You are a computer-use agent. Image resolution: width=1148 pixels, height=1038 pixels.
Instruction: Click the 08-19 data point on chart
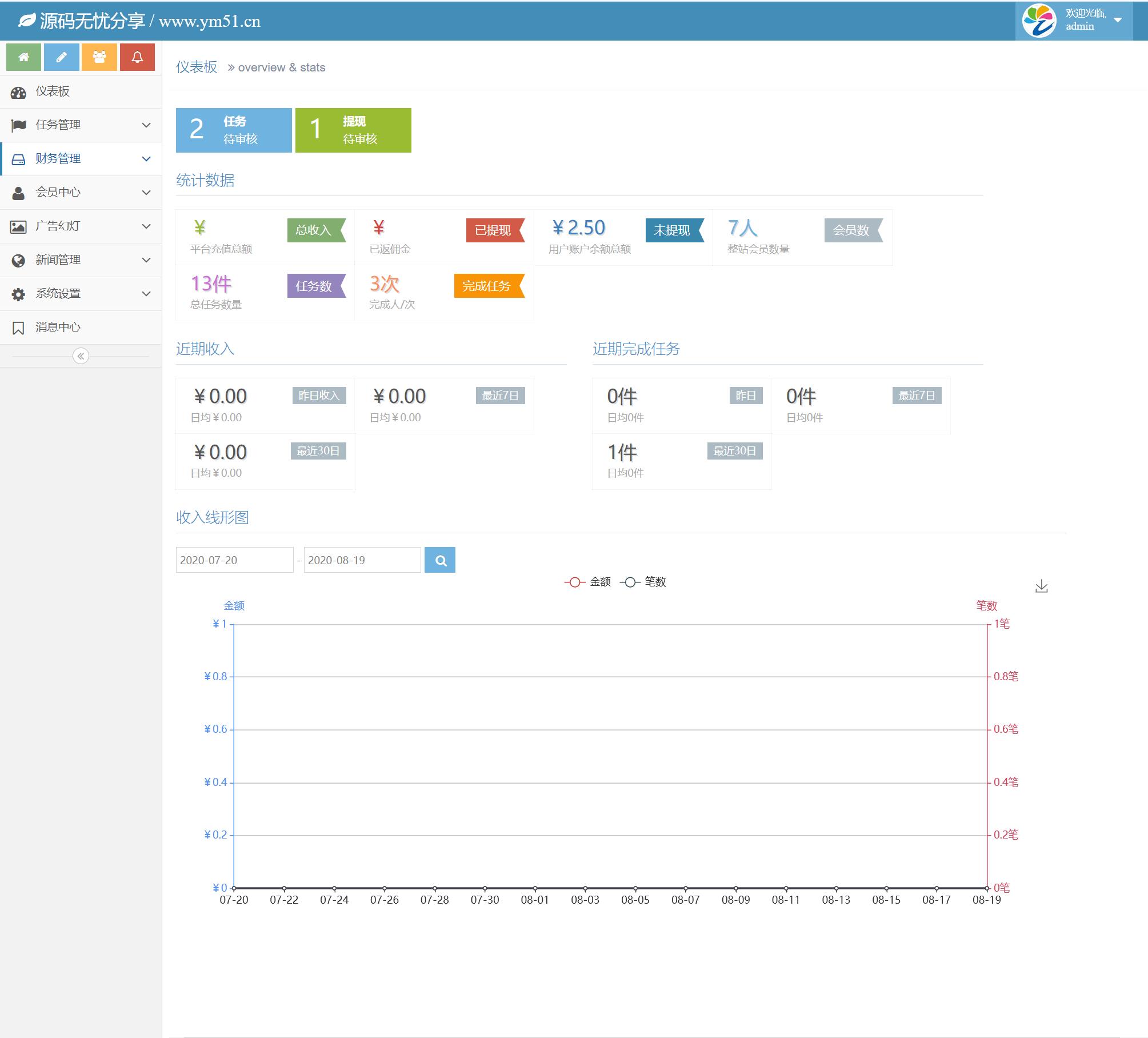(x=987, y=888)
